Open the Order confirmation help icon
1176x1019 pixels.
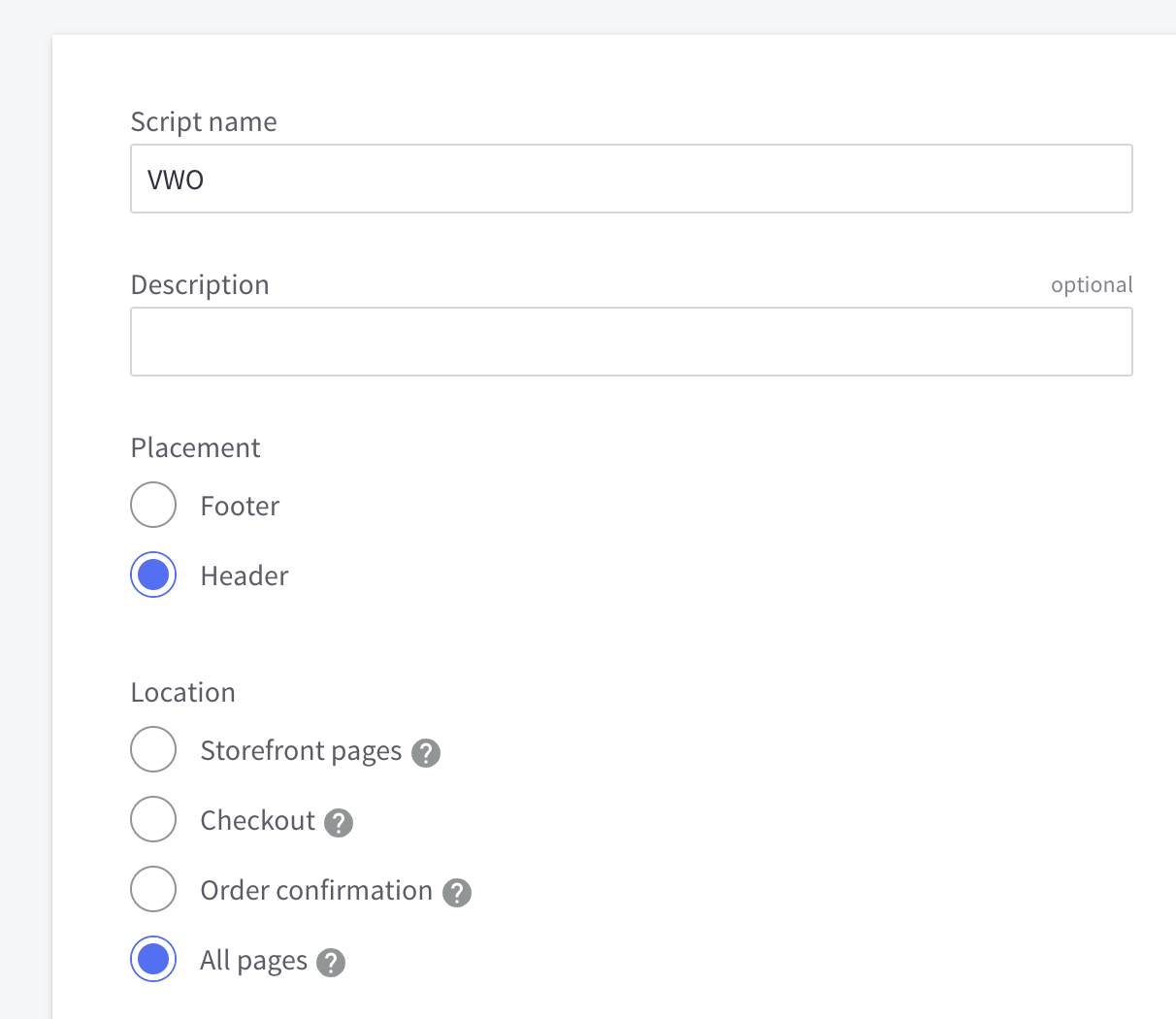click(457, 893)
